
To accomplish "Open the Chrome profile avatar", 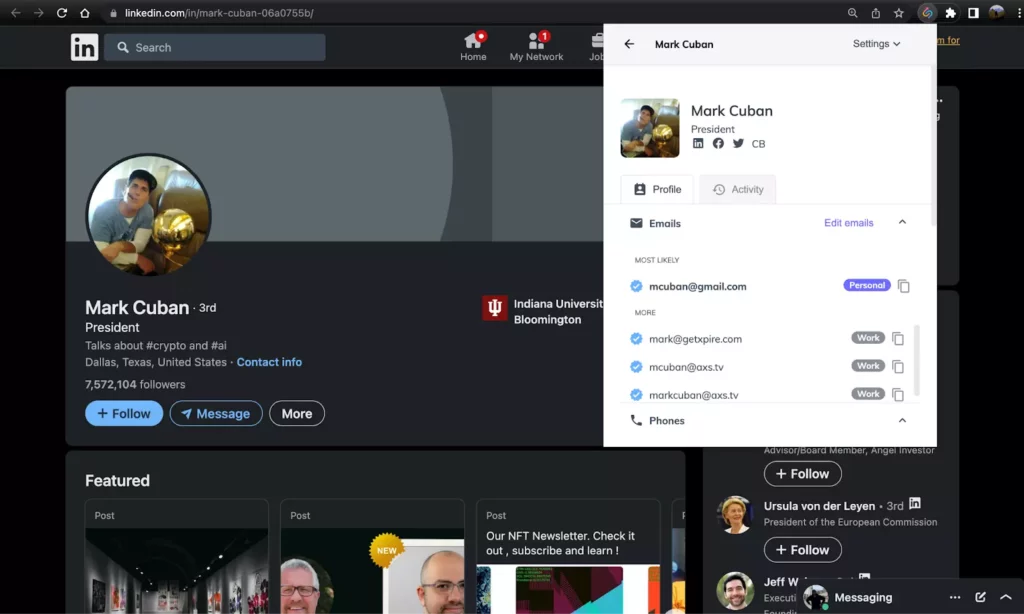I will (996, 12).
